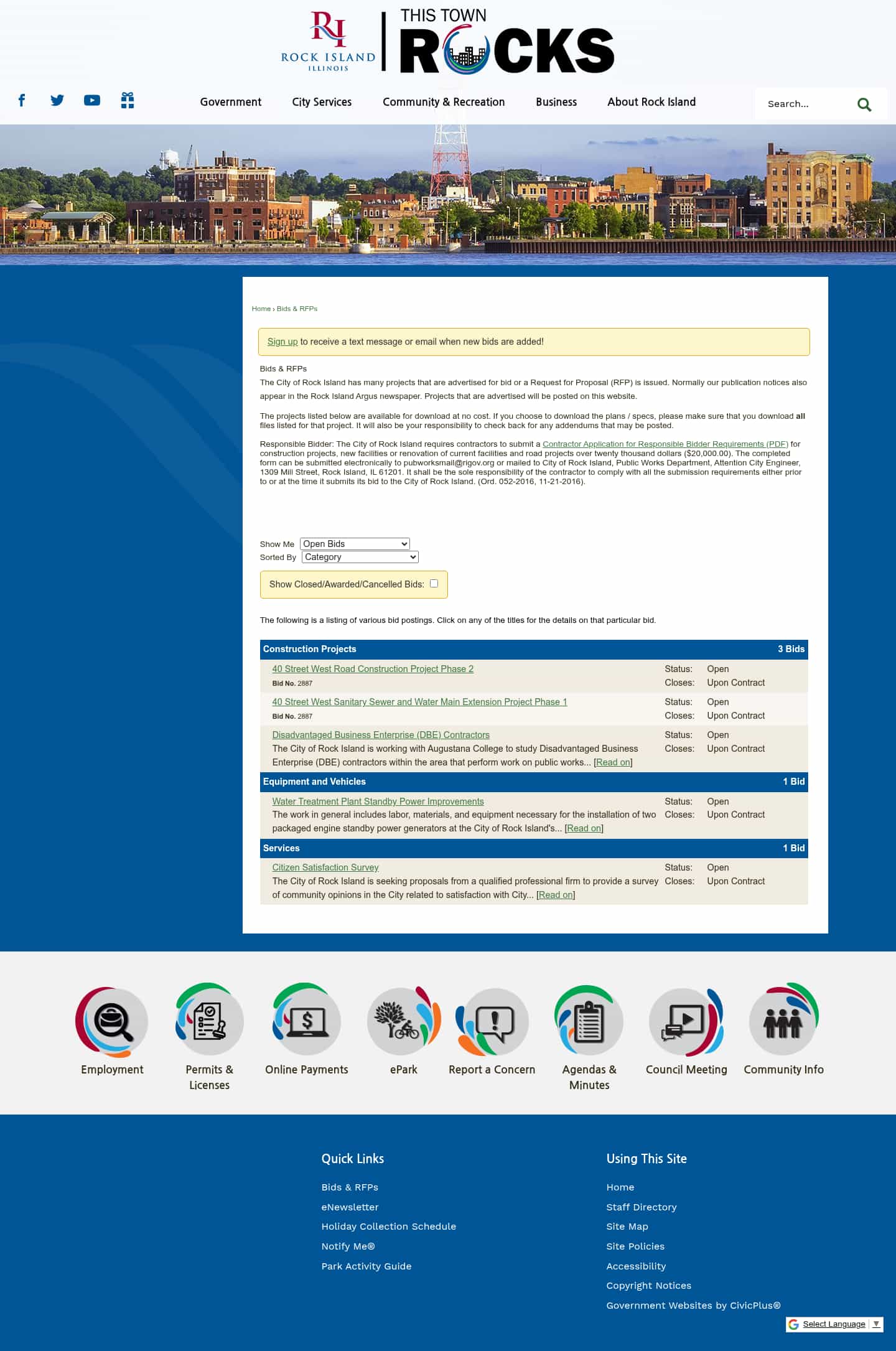Open the YouTube icon link

point(92,100)
